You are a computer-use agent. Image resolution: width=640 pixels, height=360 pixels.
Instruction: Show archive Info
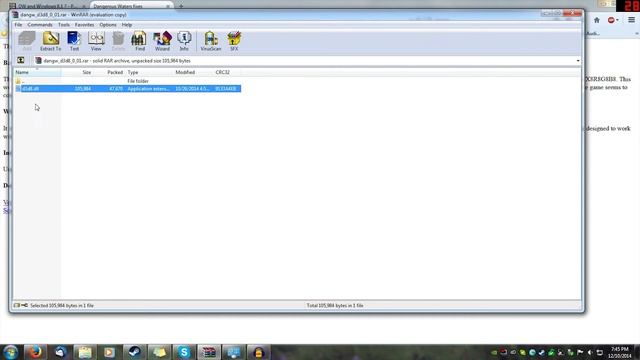[184, 41]
